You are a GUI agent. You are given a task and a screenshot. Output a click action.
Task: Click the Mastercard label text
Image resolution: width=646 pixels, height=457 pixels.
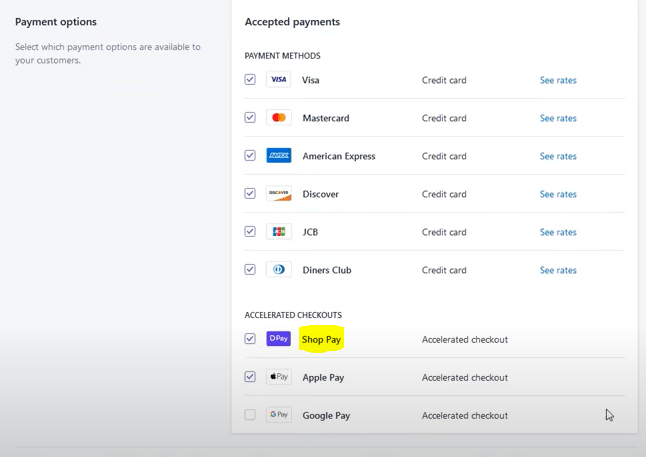click(326, 118)
